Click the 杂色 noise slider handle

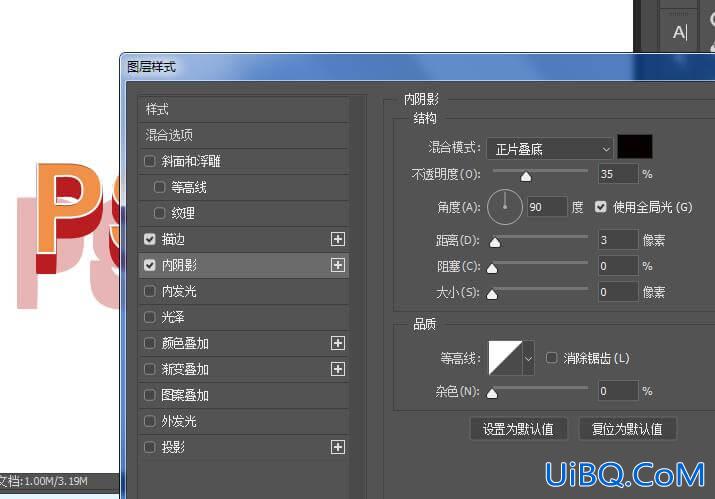[x=492, y=393]
